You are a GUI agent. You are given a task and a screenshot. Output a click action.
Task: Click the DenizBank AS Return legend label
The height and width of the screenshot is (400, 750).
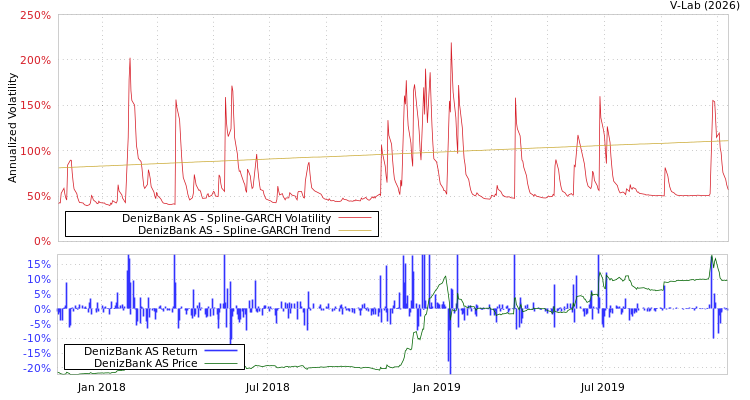coord(141,351)
